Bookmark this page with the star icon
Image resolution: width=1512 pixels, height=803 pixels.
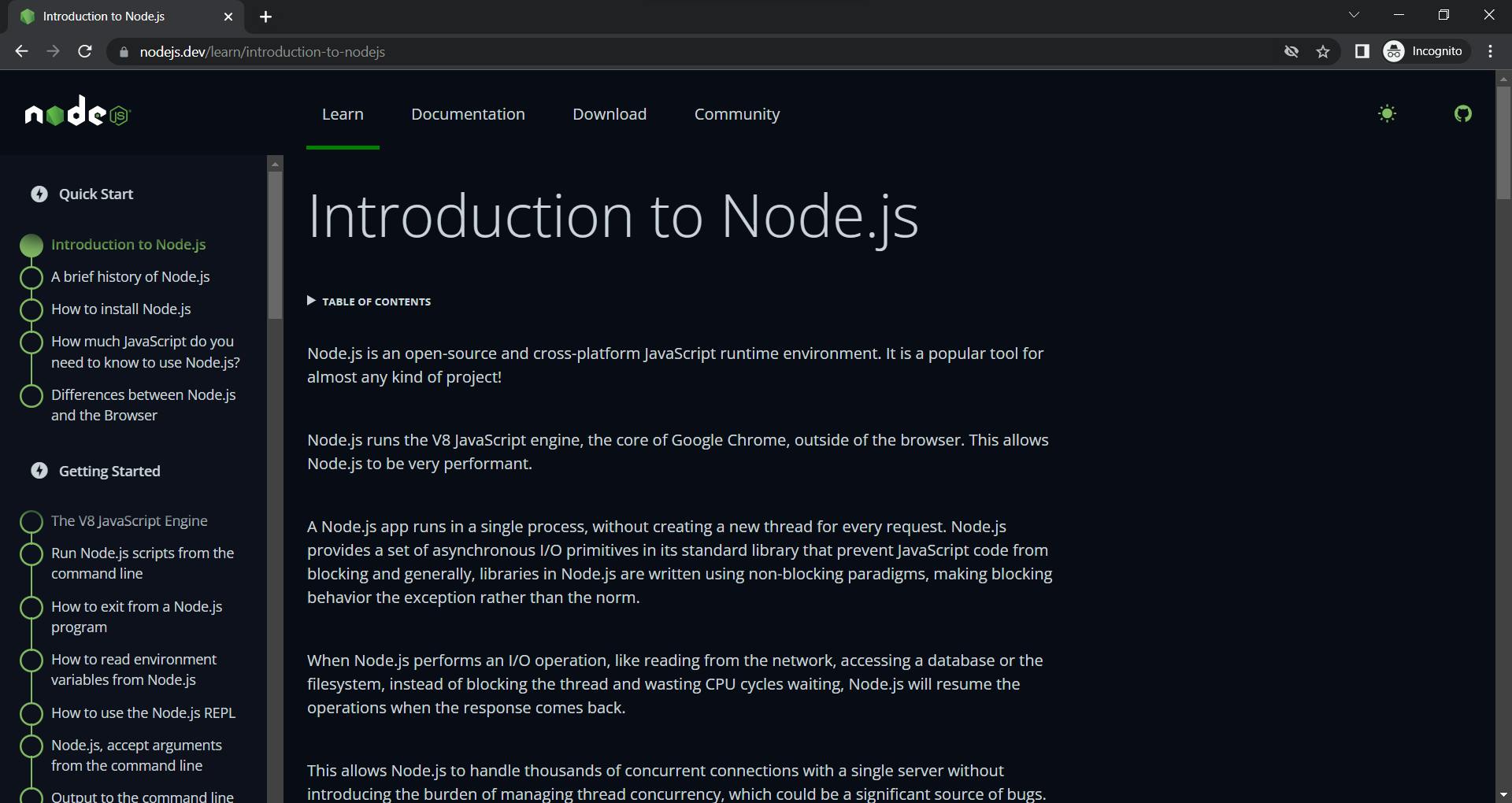tap(1323, 52)
